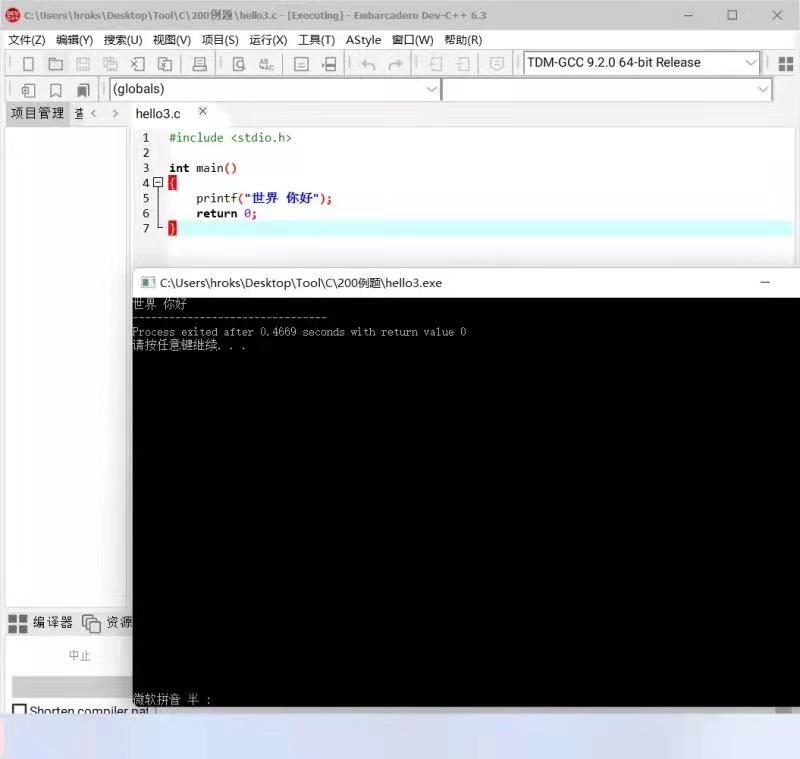Open a file with the open icon

click(55, 63)
